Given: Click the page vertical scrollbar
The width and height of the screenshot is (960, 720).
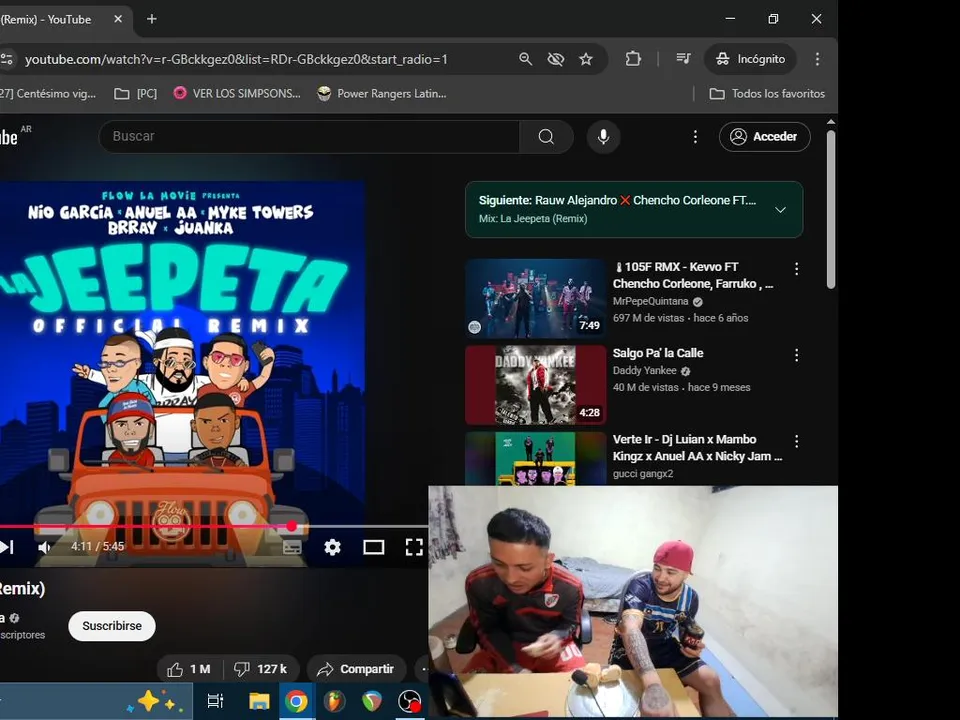Looking at the screenshot, I should tap(831, 209).
